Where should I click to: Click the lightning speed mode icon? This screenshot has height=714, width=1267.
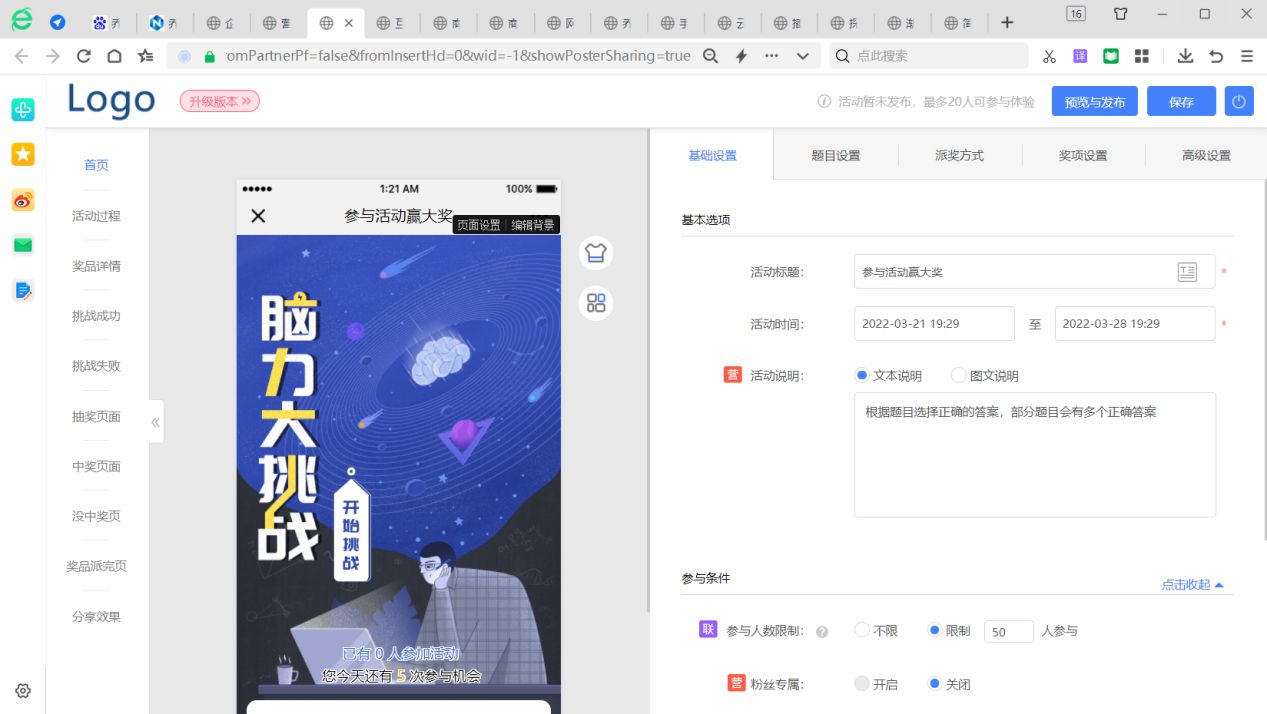pos(741,56)
